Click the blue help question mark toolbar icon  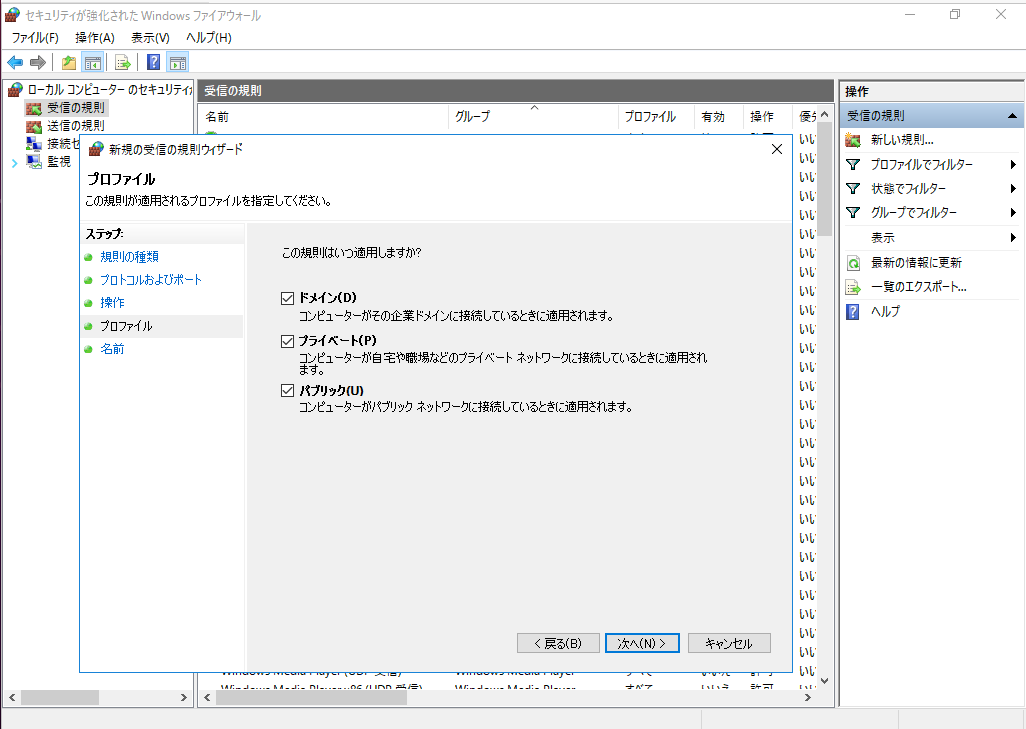pyautogui.click(x=154, y=62)
